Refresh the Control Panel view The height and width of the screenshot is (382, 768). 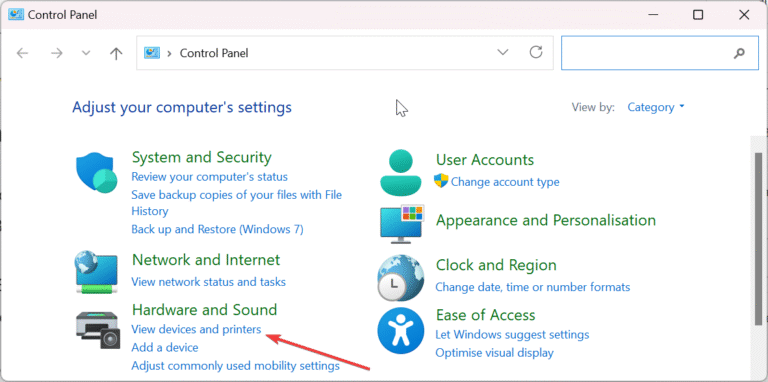coord(536,52)
